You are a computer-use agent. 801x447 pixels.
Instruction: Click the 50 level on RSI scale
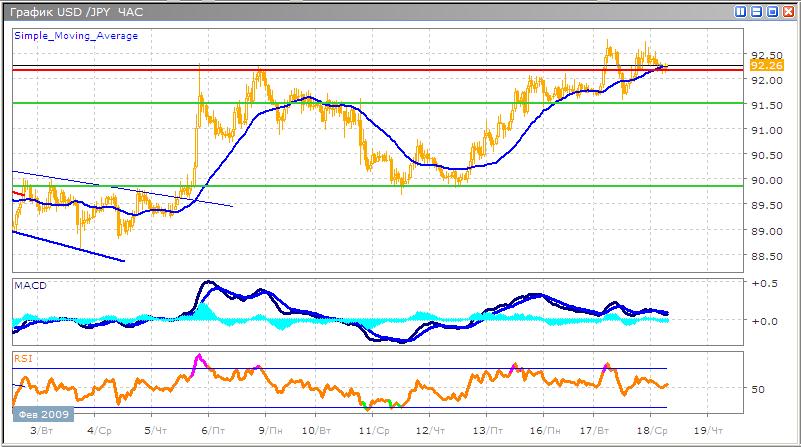[x=760, y=389]
